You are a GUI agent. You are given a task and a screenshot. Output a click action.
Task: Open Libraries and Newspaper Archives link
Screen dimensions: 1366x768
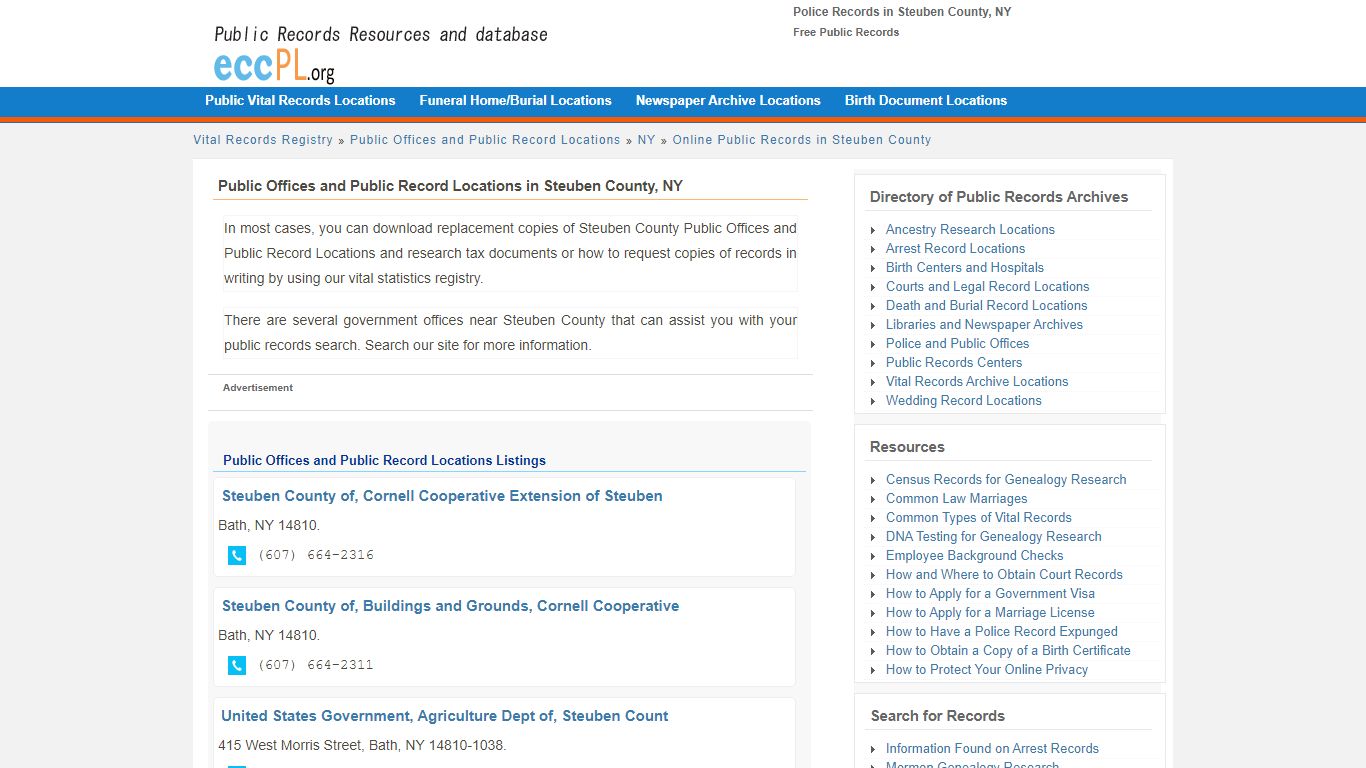pos(984,325)
